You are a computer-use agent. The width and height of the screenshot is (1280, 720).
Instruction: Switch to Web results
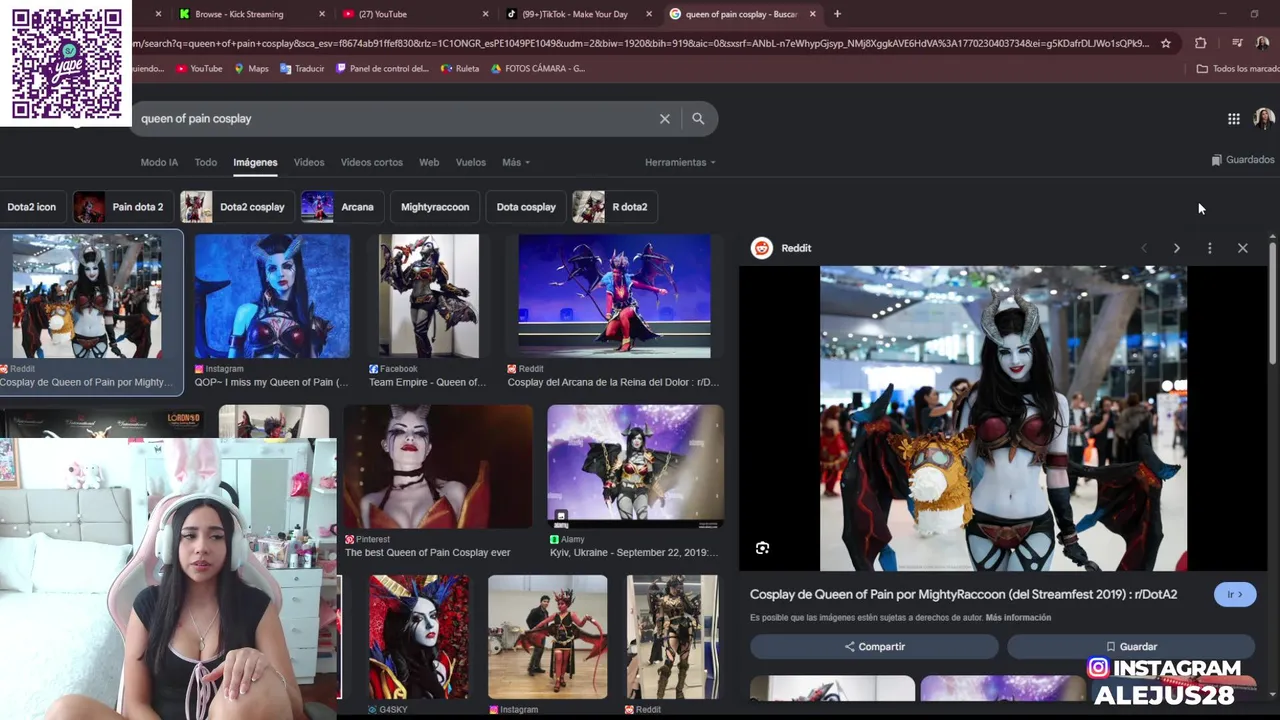[429, 162]
